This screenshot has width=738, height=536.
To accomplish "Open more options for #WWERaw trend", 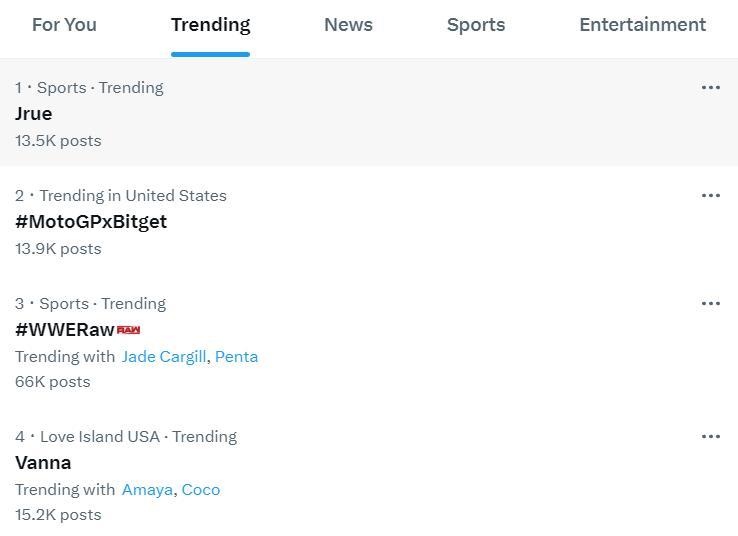I will (x=710, y=304).
